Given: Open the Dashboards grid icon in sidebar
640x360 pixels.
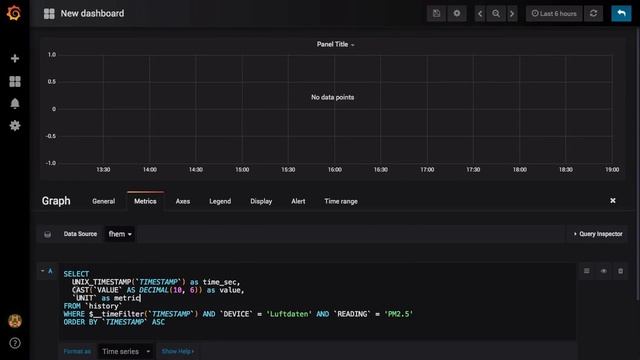Looking at the screenshot, I should pyautogui.click(x=15, y=81).
